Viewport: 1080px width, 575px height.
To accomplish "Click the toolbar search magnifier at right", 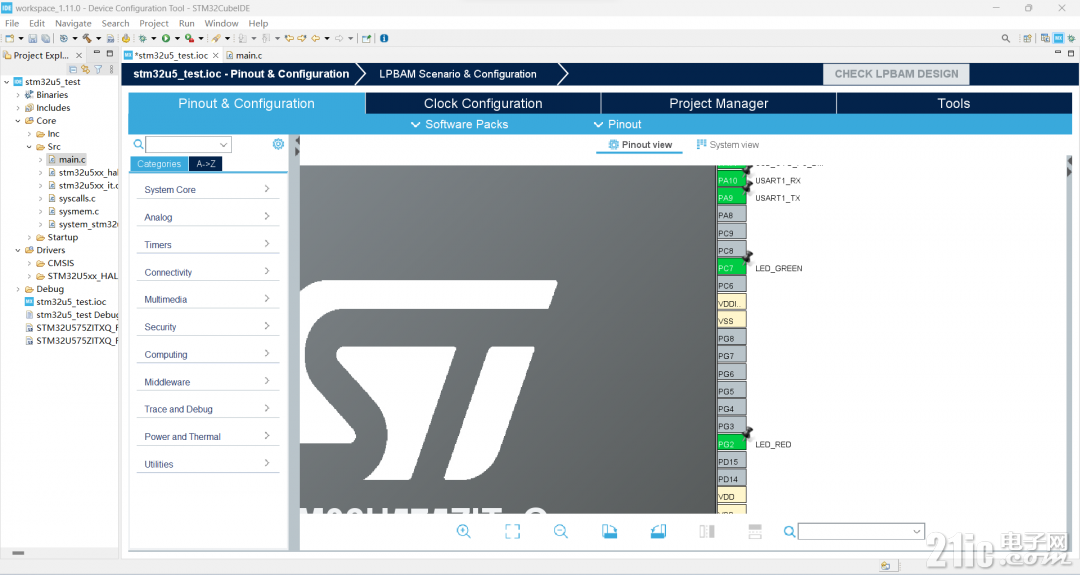I will pyautogui.click(x=1006, y=39).
